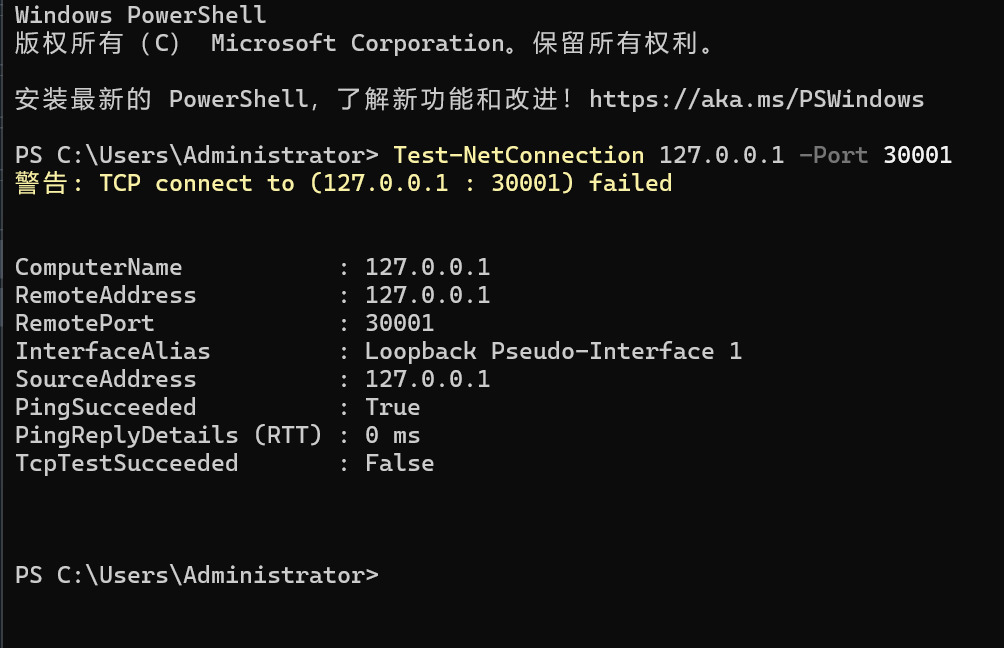The image size is (1004, 648).
Task: Click the ComputerName field label
Action: (x=98, y=267)
